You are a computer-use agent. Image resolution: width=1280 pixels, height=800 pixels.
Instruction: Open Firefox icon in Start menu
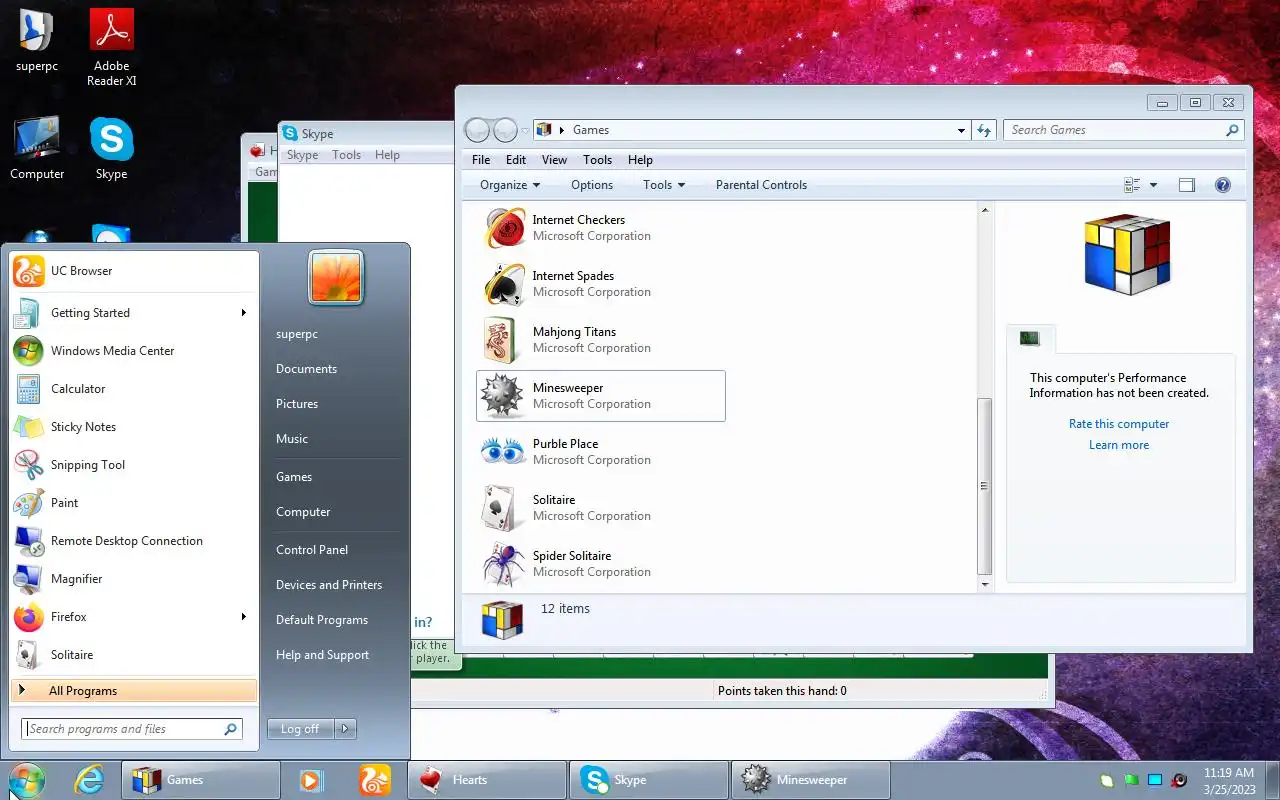(x=28, y=617)
